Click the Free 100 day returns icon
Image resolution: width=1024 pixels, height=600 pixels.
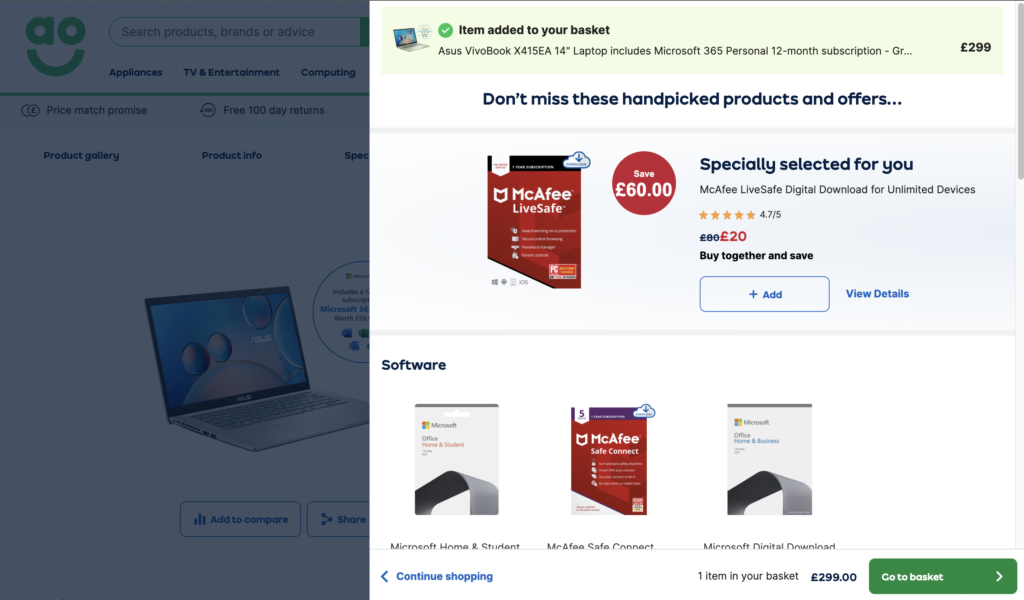[208, 110]
